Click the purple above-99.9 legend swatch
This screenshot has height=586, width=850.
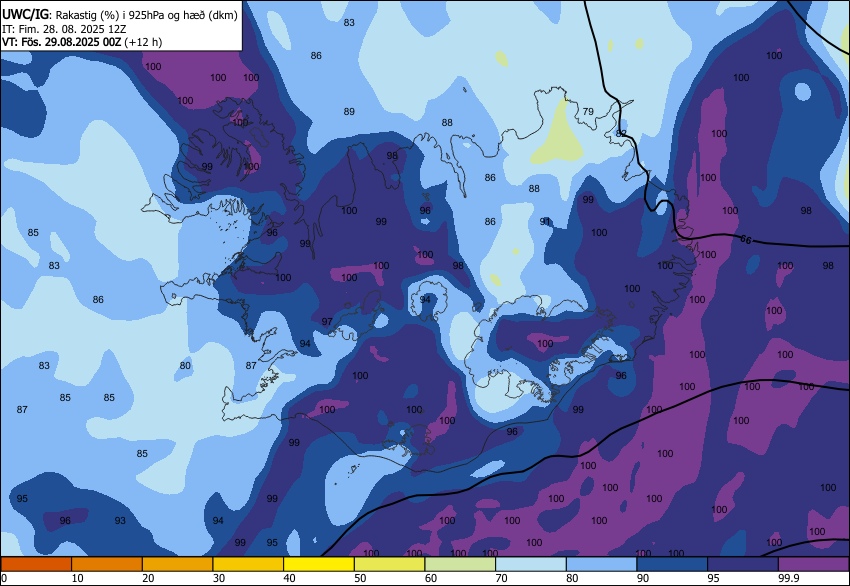pyautogui.click(x=814, y=564)
